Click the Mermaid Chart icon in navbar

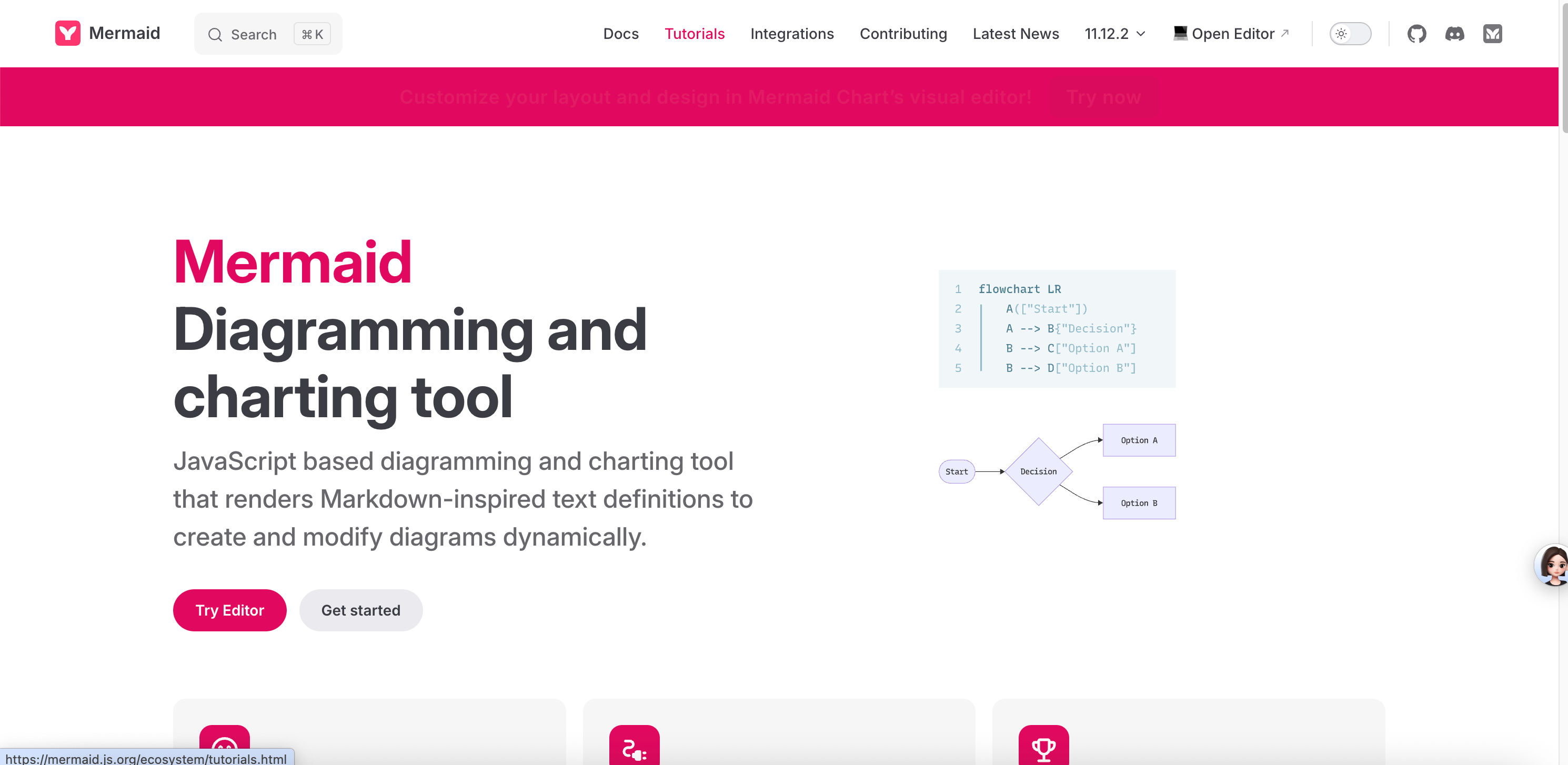pyautogui.click(x=1492, y=34)
